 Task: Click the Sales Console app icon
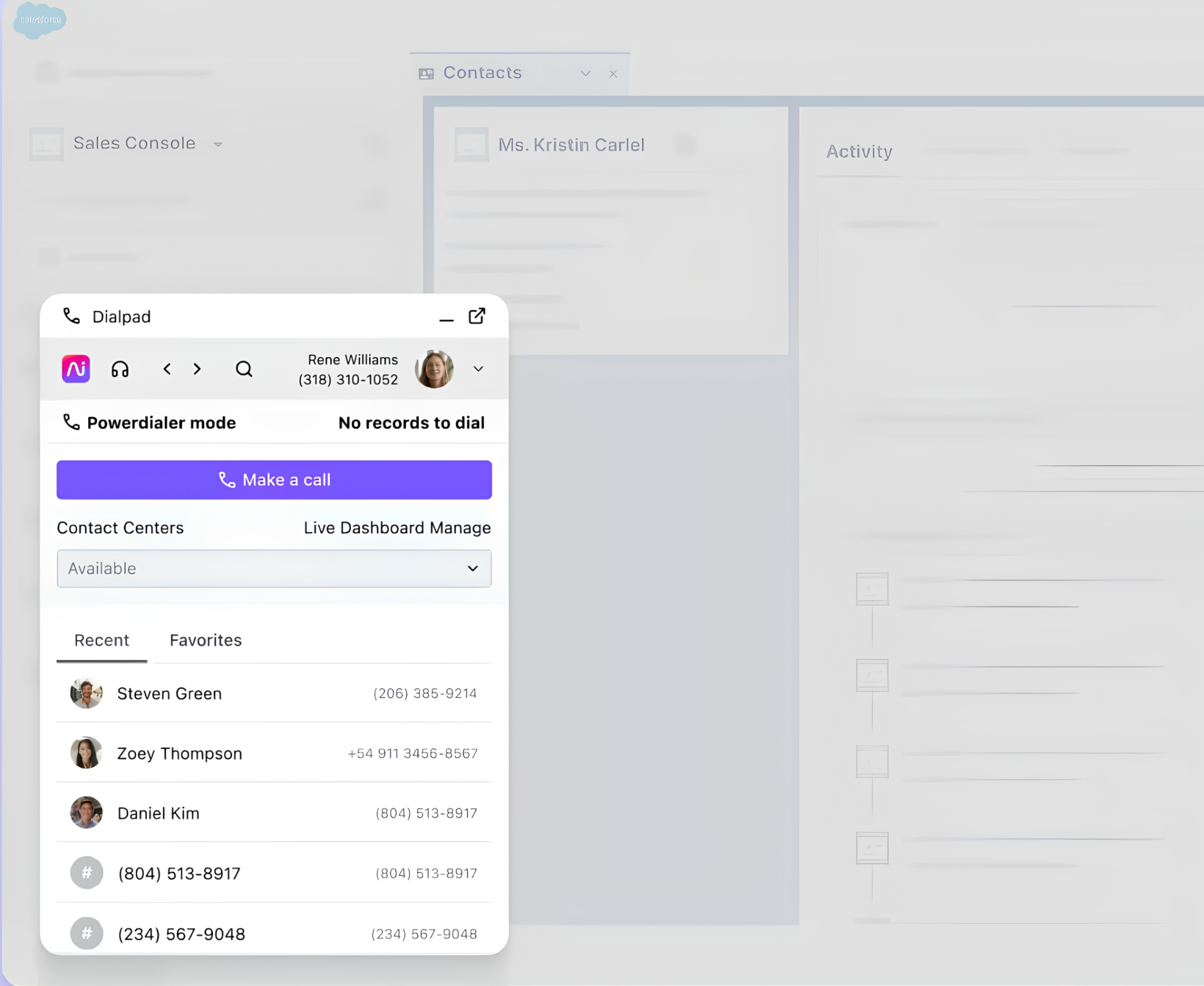(46, 144)
